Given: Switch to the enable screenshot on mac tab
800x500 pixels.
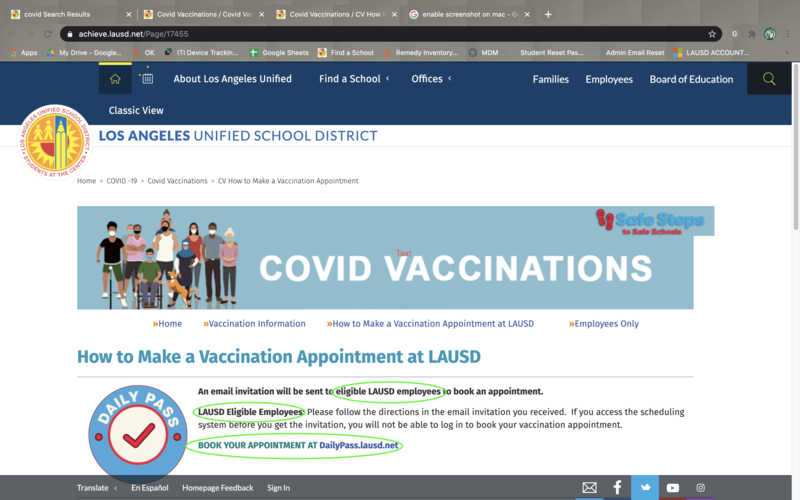Looking at the screenshot, I should point(469,14).
